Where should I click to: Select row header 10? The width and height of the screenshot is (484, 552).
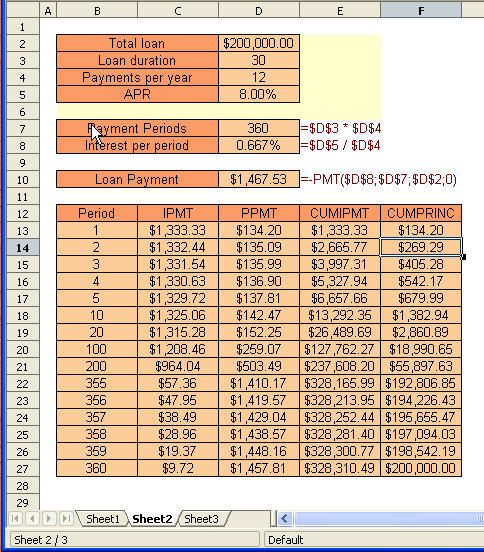tap(23, 180)
